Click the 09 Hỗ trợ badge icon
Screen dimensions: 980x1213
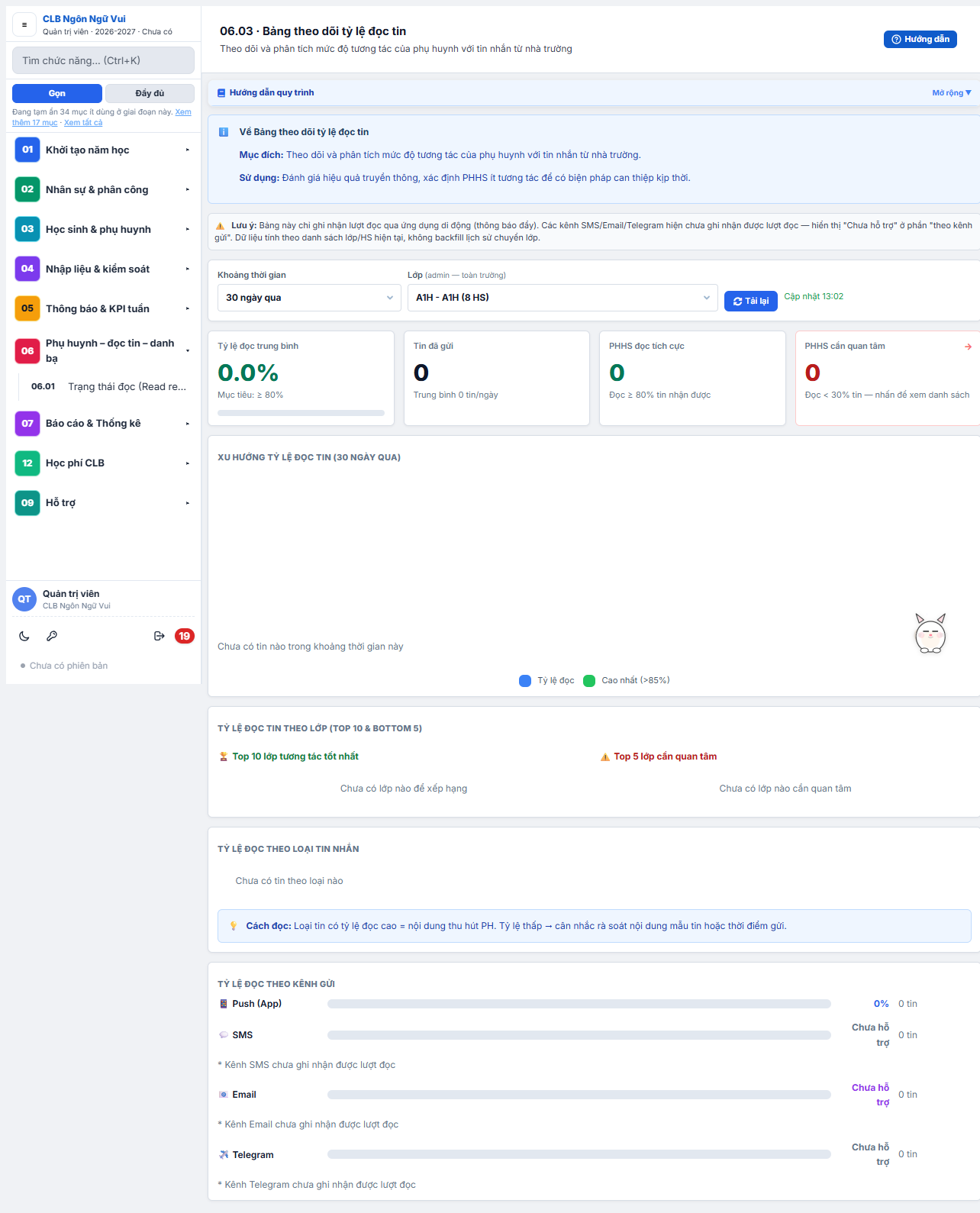tap(27, 502)
